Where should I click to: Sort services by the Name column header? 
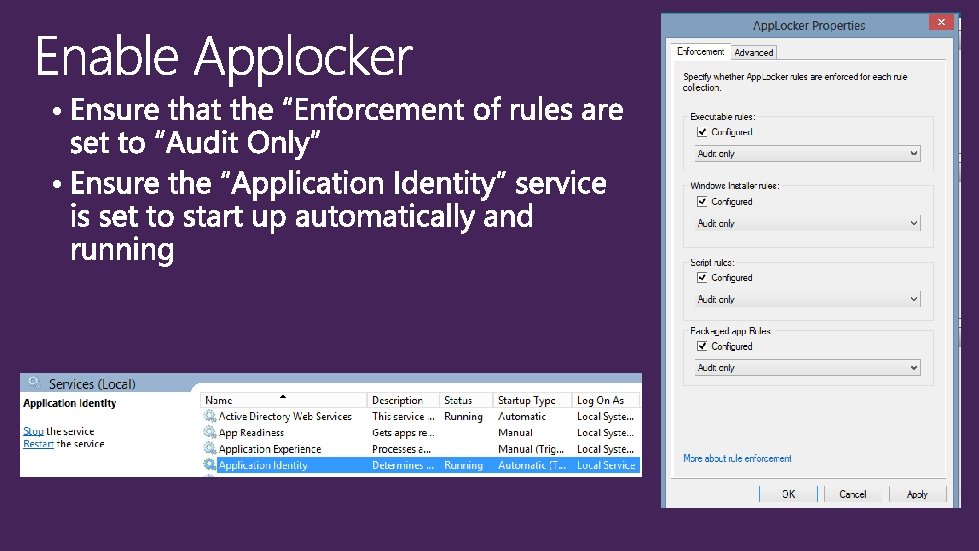283,400
